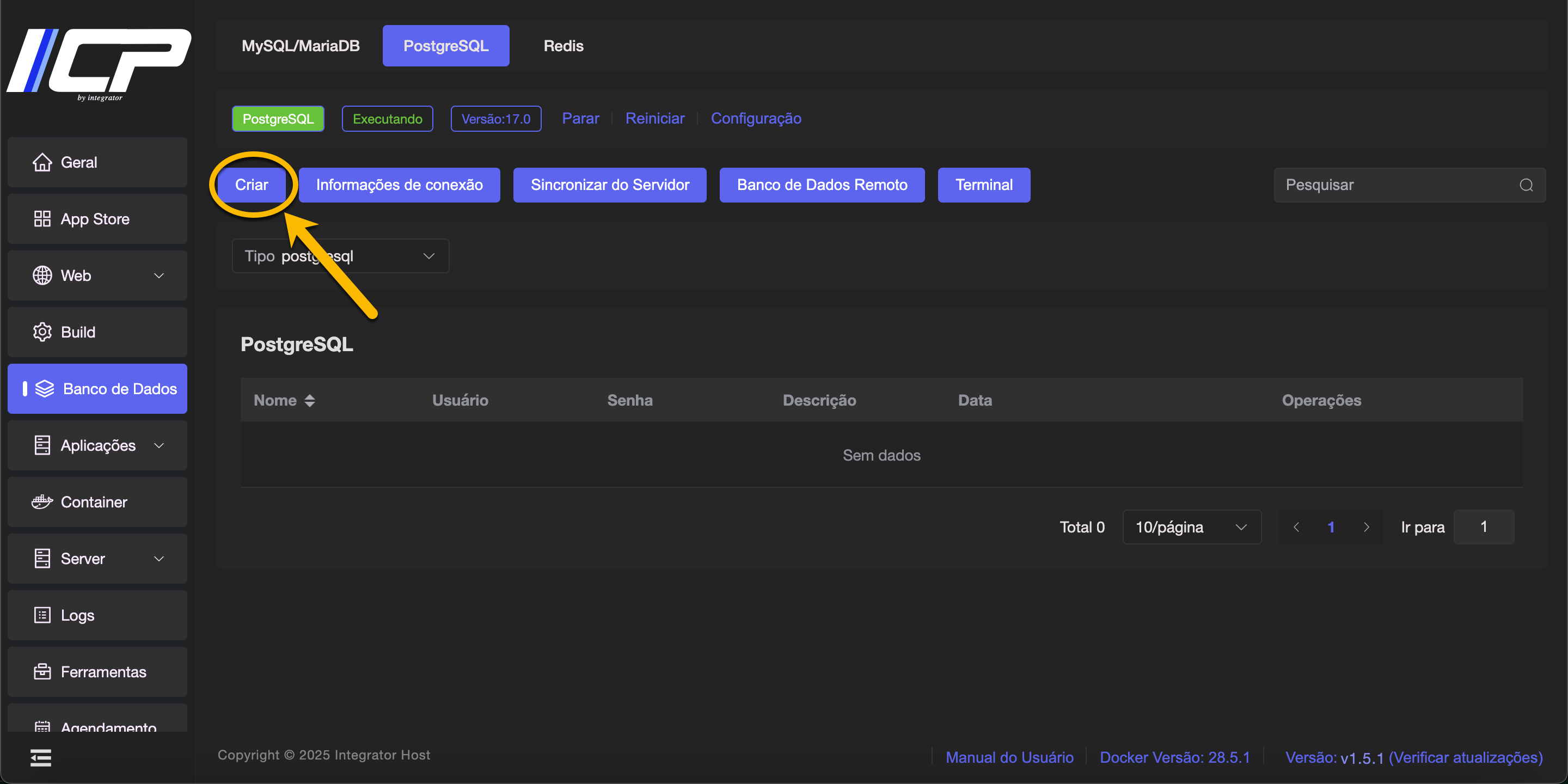Open the 10/página page size dropdown
This screenshot has width=1568, height=784.
click(1191, 527)
